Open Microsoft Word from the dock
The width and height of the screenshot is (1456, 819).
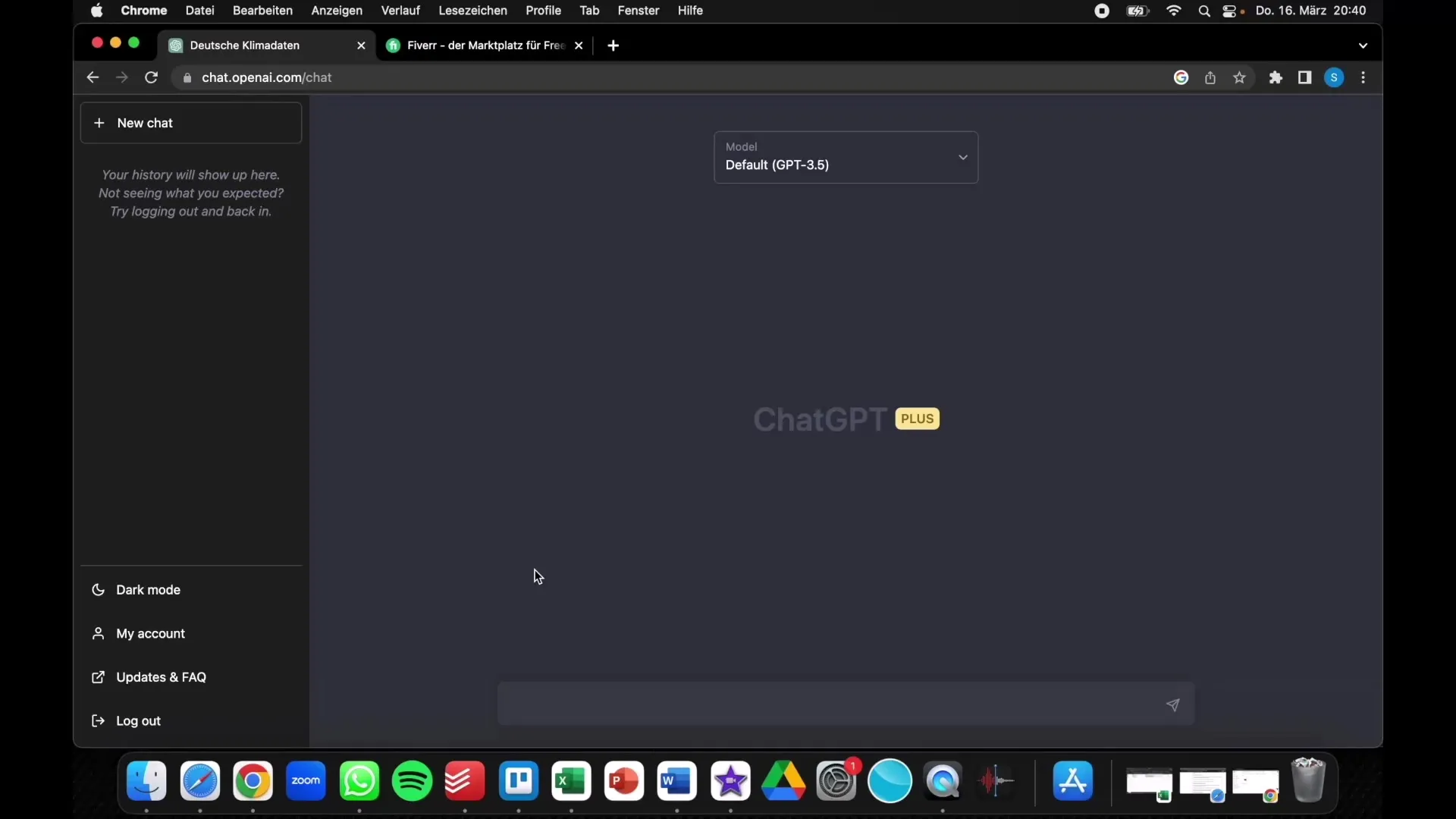[x=677, y=781]
